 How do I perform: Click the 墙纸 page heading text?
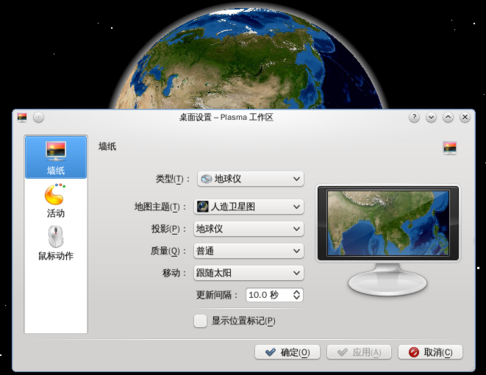click(107, 146)
